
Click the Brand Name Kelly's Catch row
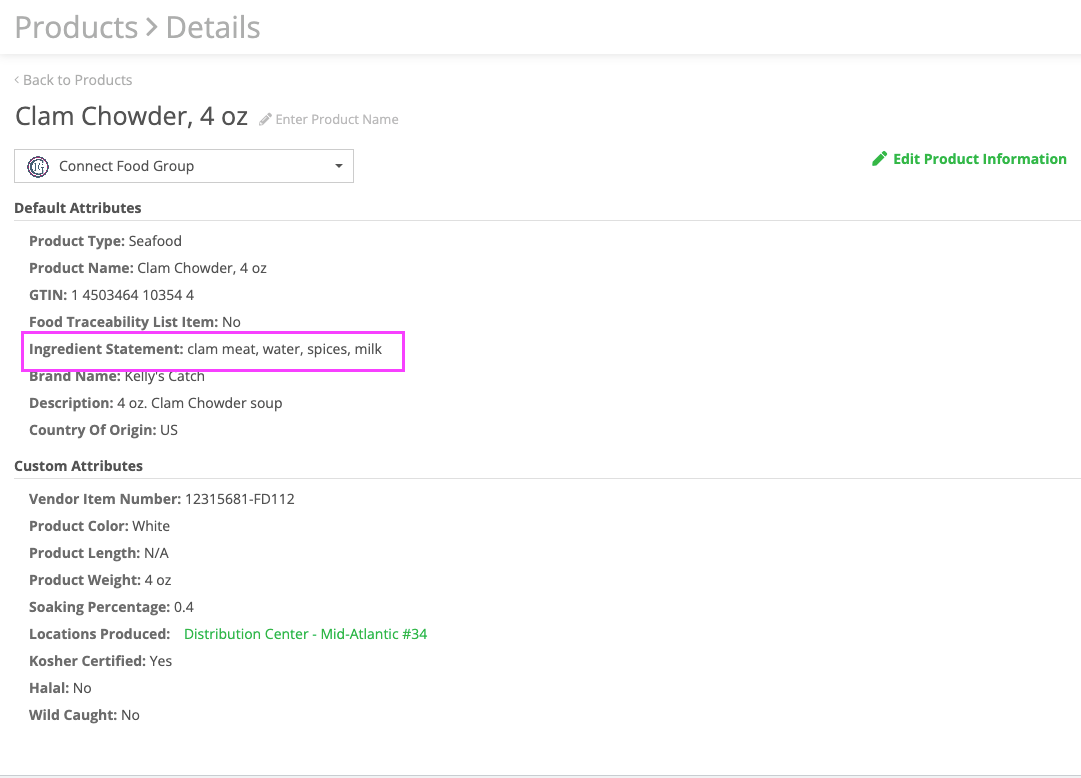117,377
